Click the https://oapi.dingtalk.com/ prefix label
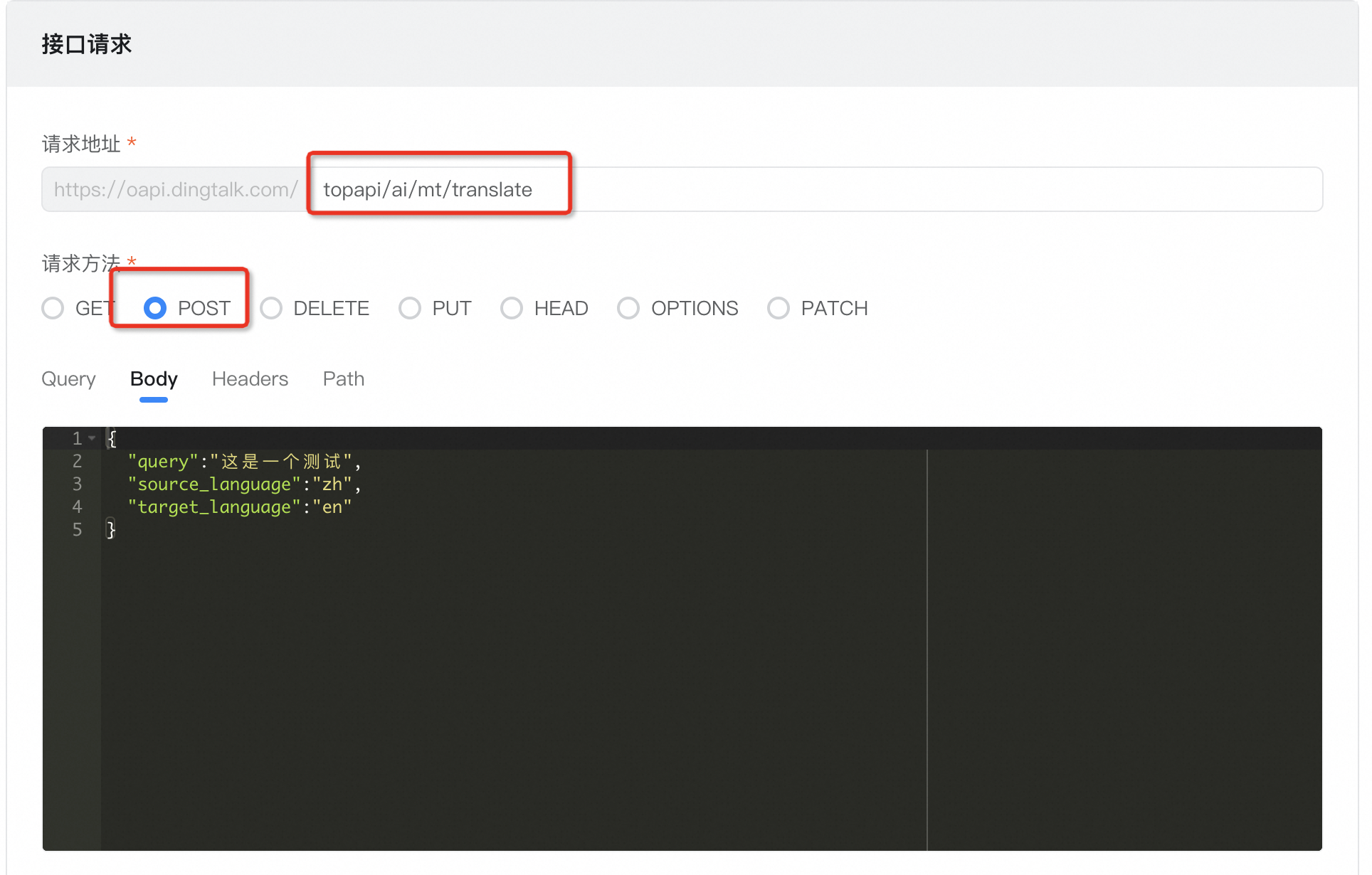1372x875 pixels. coord(175,189)
